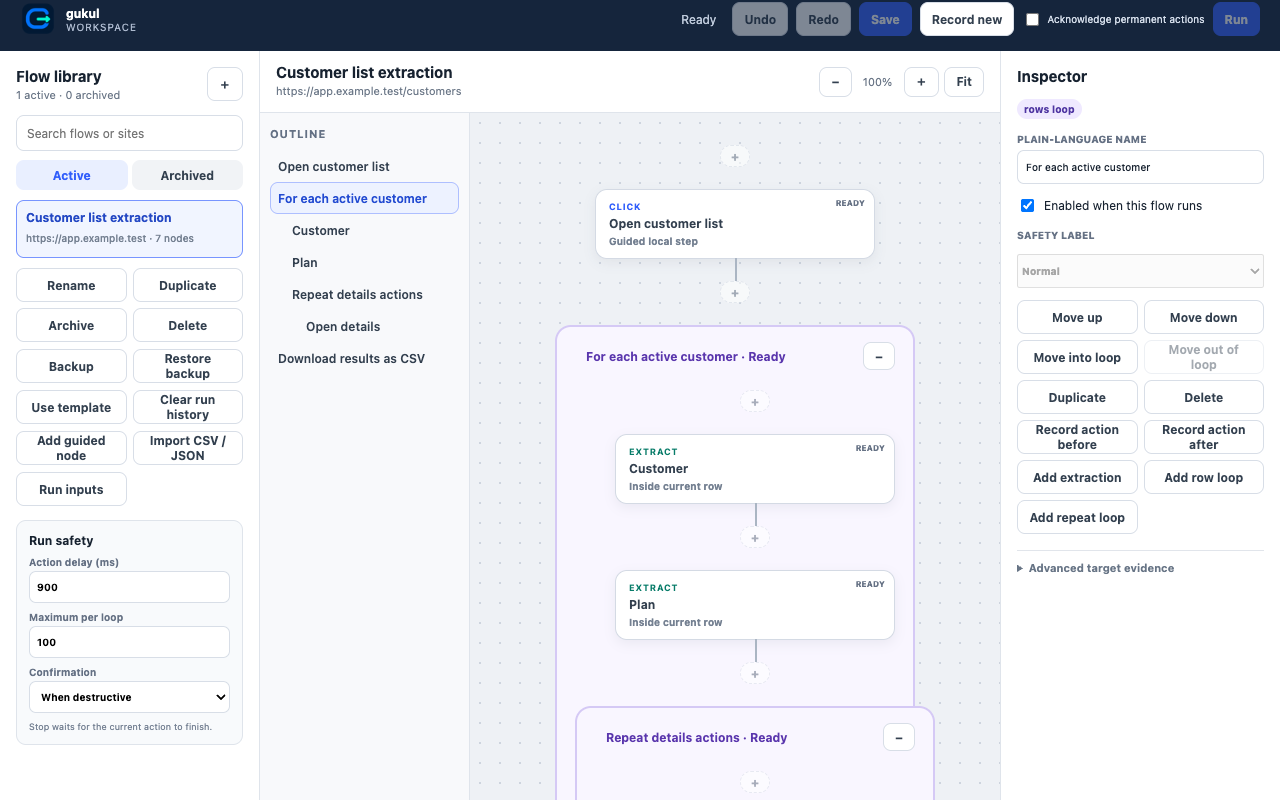1280x800 pixels.
Task: Insert a node below the Plan card
Action: 755,674
